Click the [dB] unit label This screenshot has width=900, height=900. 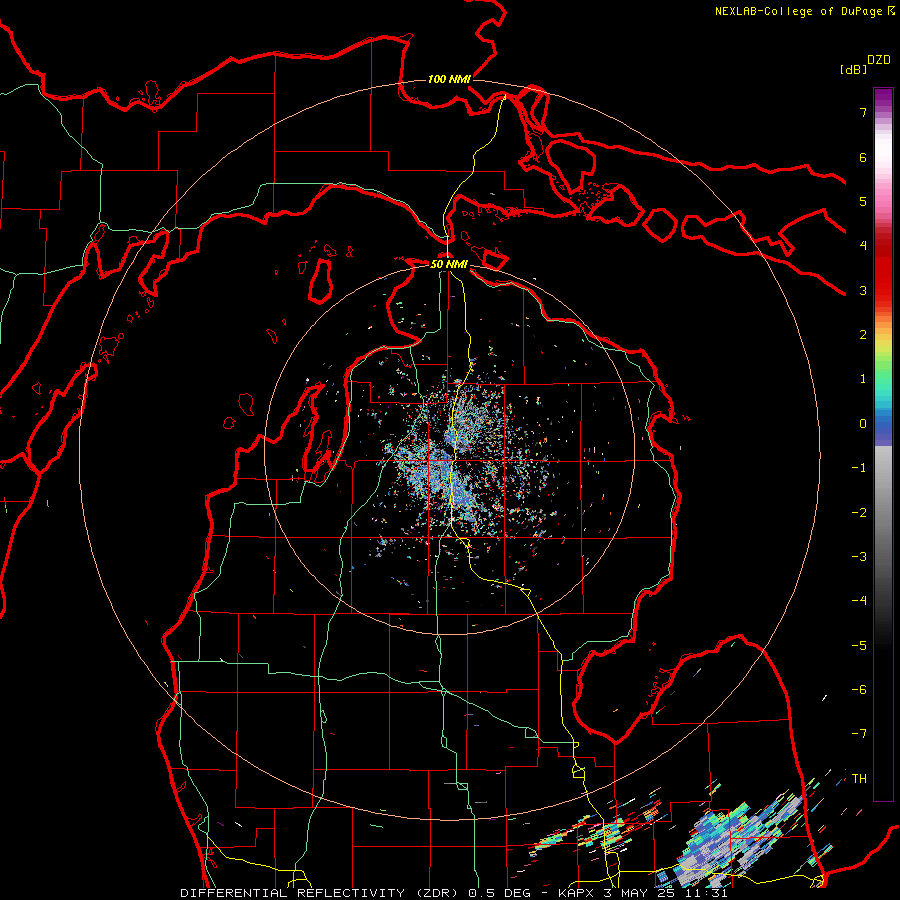tap(853, 69)
